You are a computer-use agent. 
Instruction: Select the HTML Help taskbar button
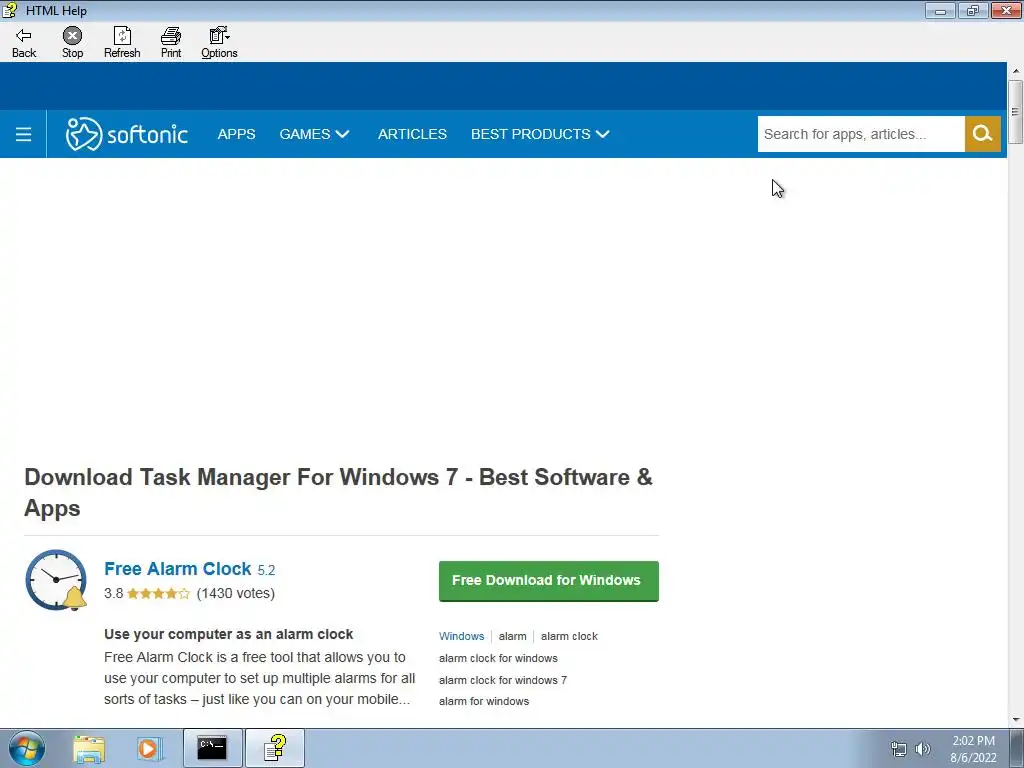click(275, 748)
